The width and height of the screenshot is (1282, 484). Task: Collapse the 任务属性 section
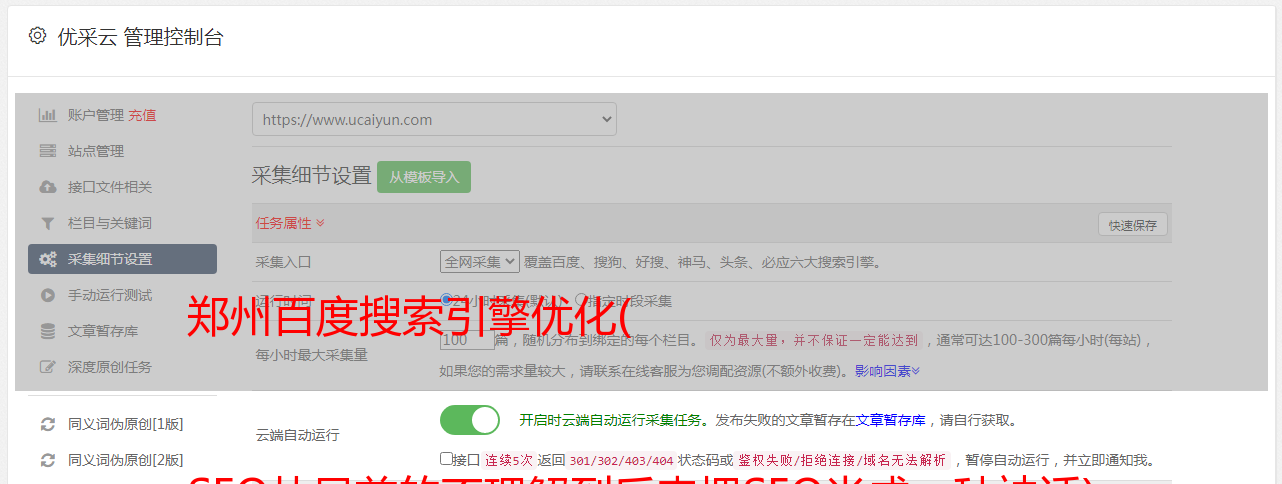point(290,223)
